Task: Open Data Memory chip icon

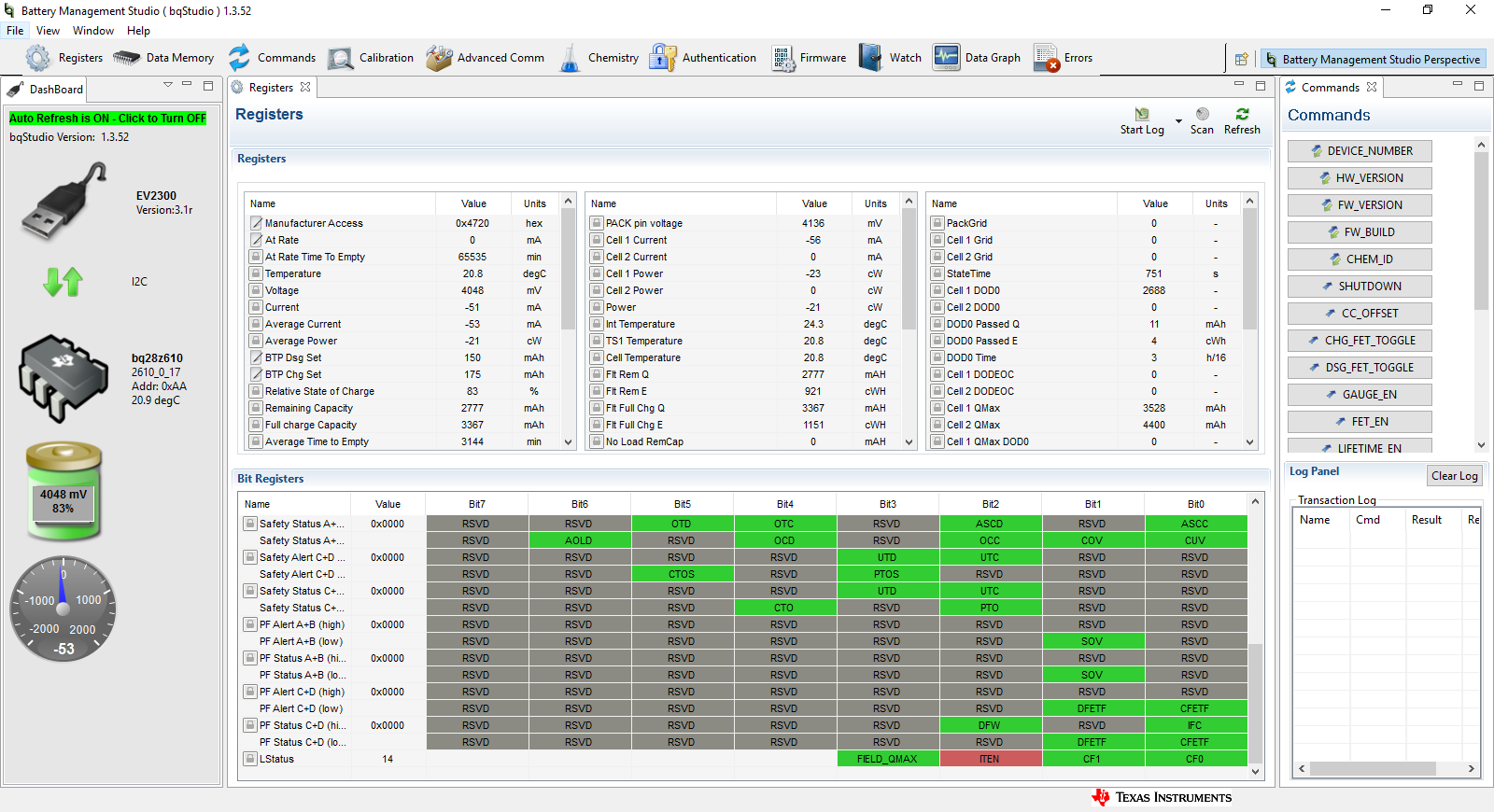Action: pyautogui.click(x=127, y=58)
